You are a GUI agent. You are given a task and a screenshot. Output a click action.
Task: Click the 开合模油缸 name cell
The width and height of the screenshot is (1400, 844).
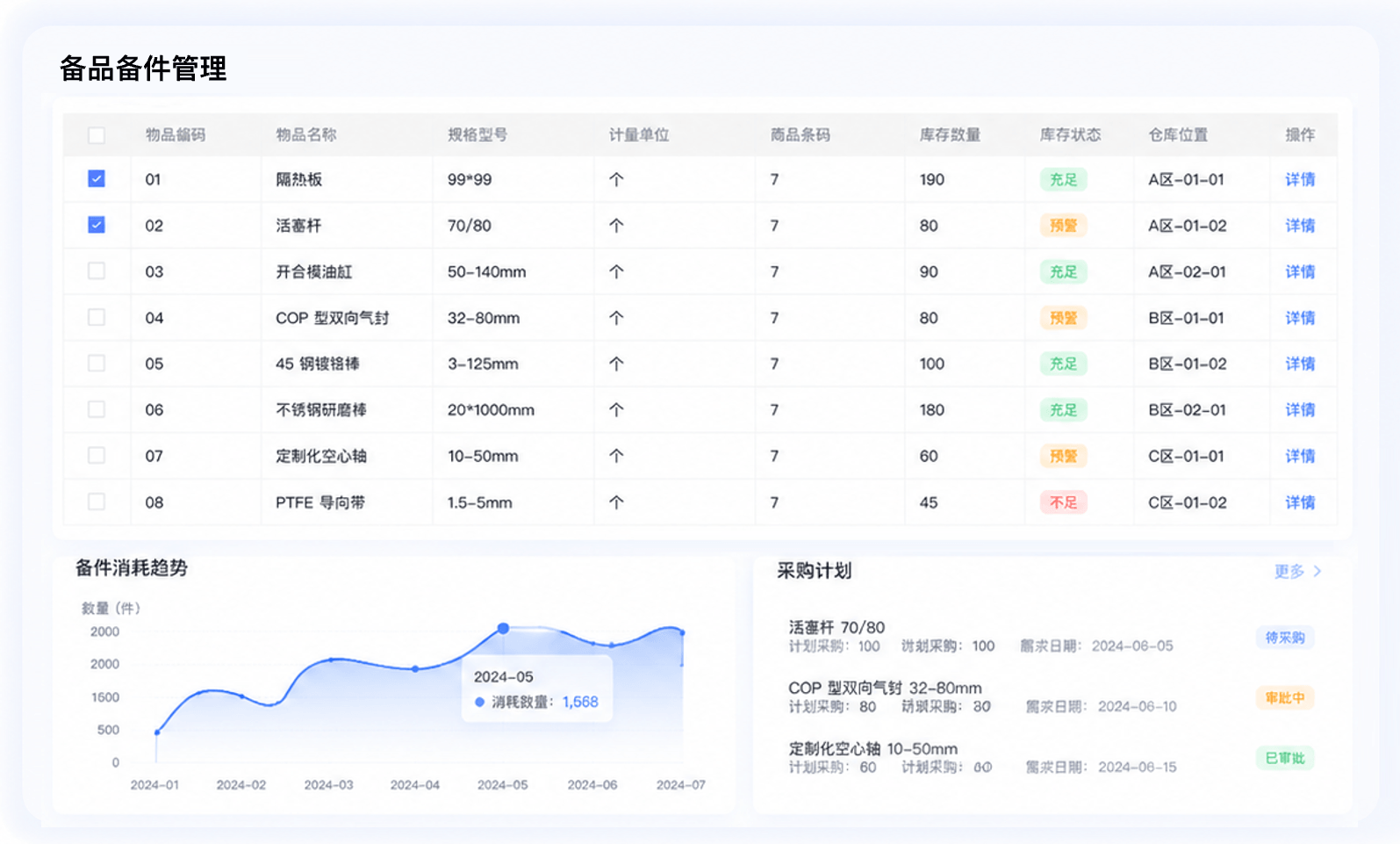point(314,271)
